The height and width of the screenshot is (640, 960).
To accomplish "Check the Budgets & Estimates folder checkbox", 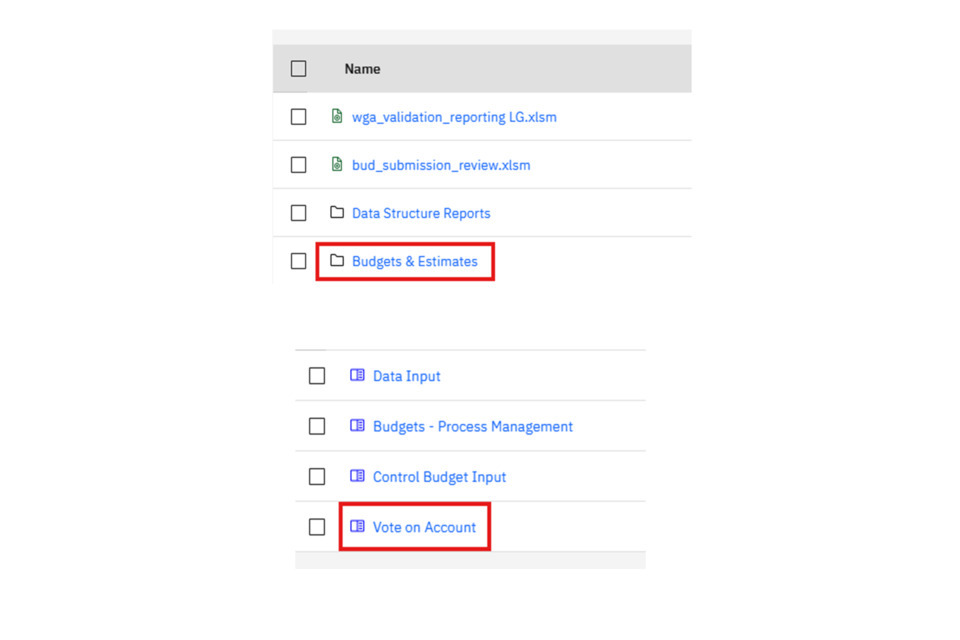I will (x=298, y=261).
